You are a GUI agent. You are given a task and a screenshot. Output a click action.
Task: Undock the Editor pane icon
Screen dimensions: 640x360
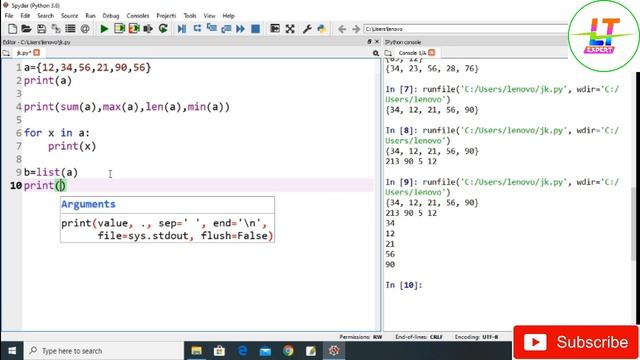click(369, 42)
